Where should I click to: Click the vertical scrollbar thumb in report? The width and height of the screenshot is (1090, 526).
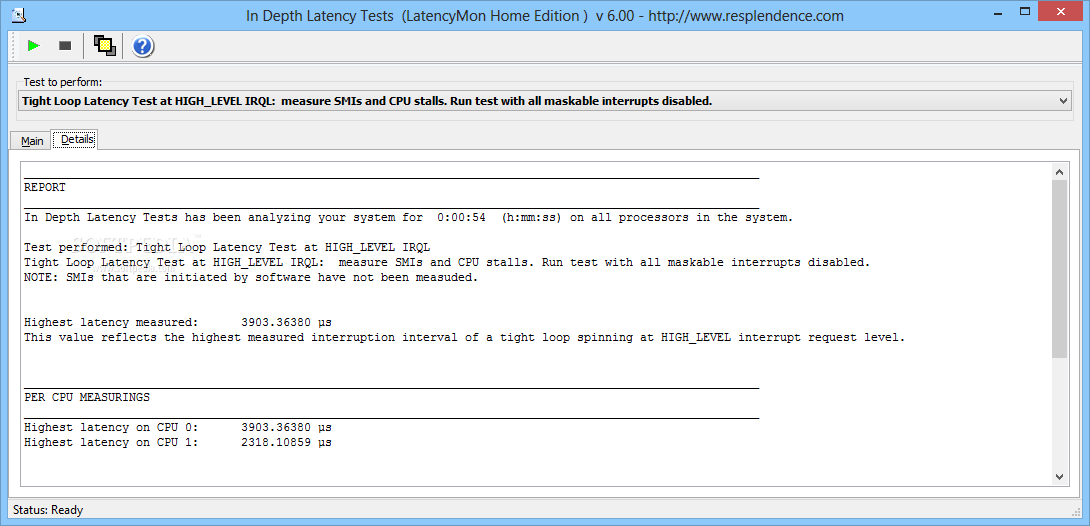pyautogui.click(x=1059, y=270)
